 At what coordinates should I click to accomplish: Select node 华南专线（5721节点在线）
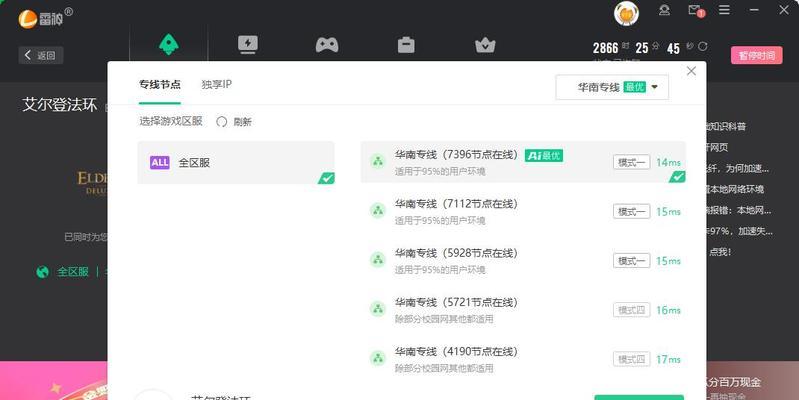523,310
